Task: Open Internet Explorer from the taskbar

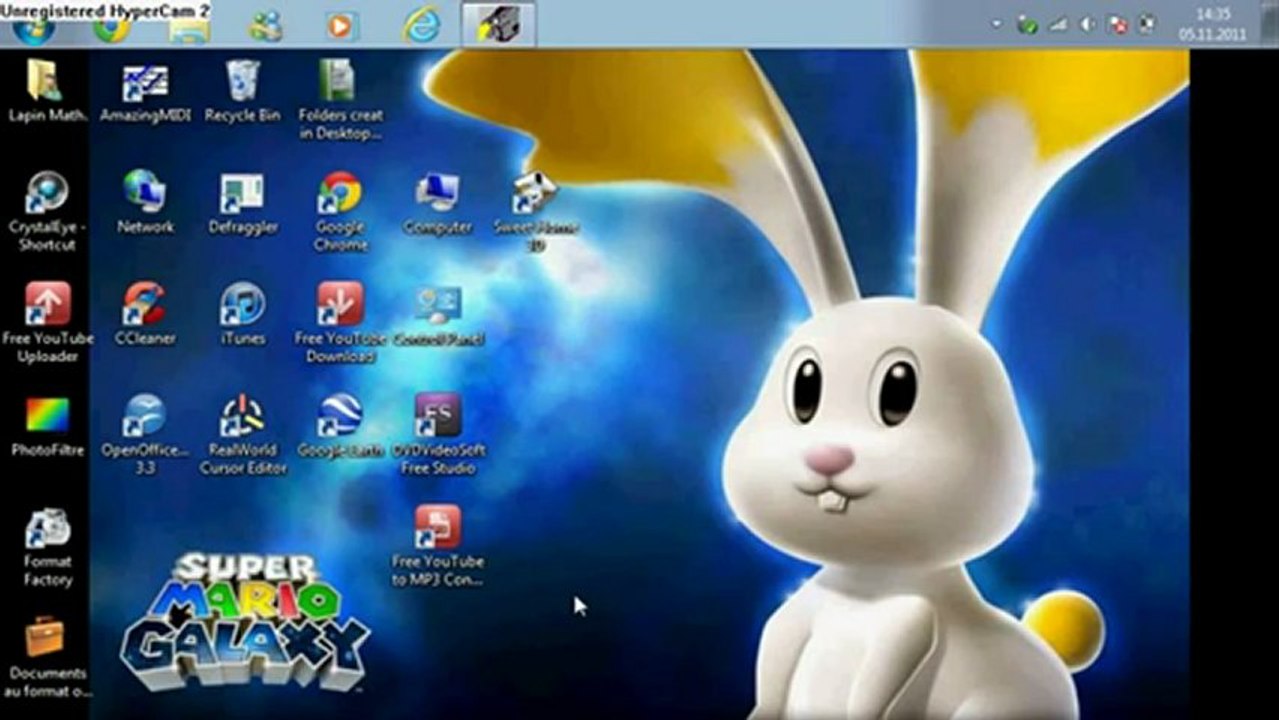Action: pos(421,25)
